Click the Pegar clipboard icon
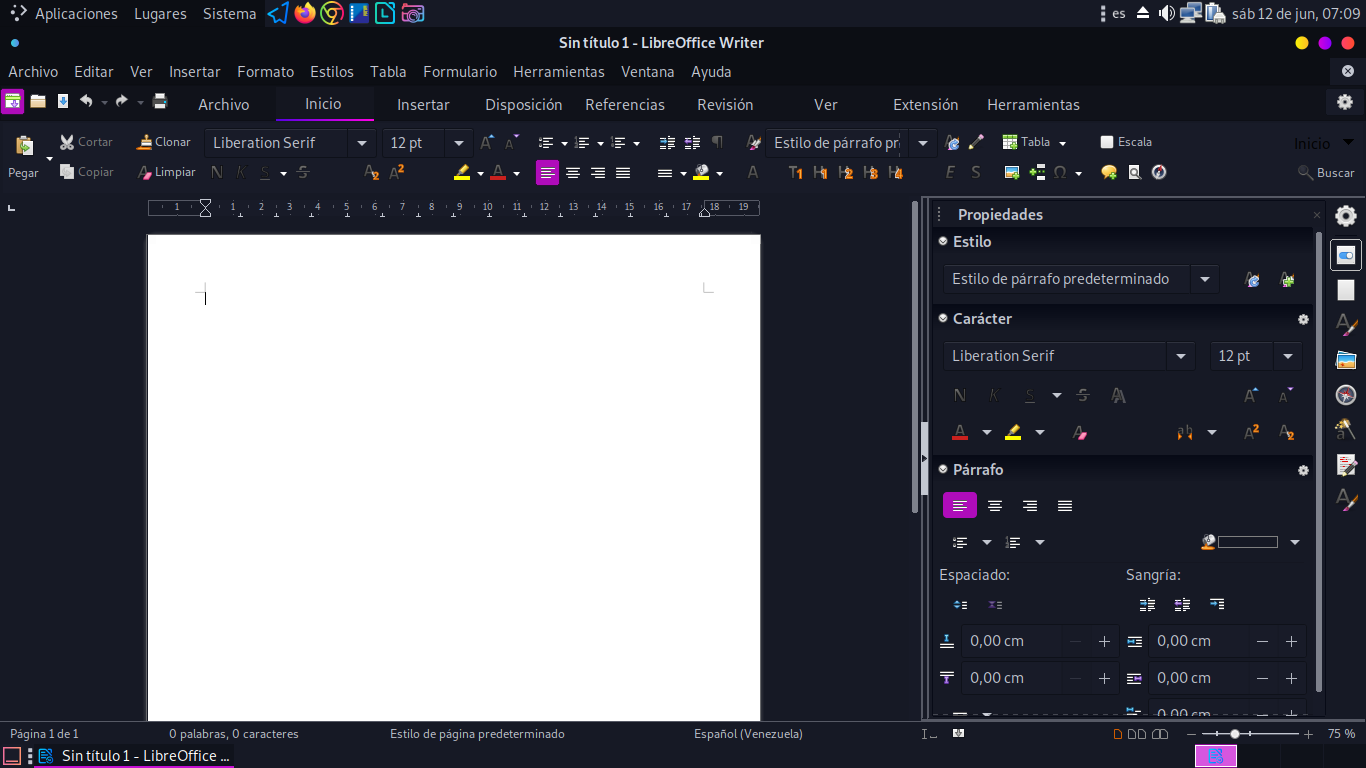The width and height of the screenshot is (1366, 768). tap(24, 146)
